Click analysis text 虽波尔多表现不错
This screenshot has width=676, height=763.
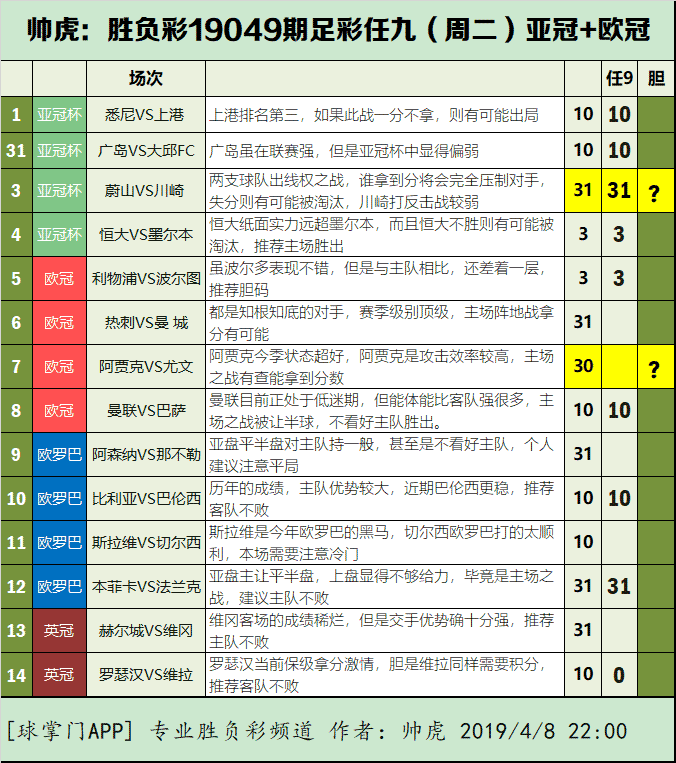(x=269, y=269)
